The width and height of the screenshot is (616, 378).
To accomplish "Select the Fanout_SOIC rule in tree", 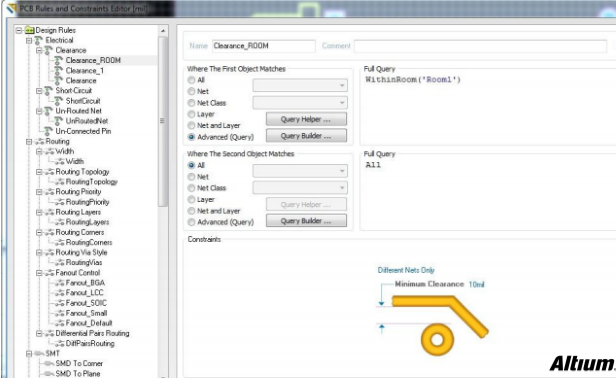I will point(86,303).
